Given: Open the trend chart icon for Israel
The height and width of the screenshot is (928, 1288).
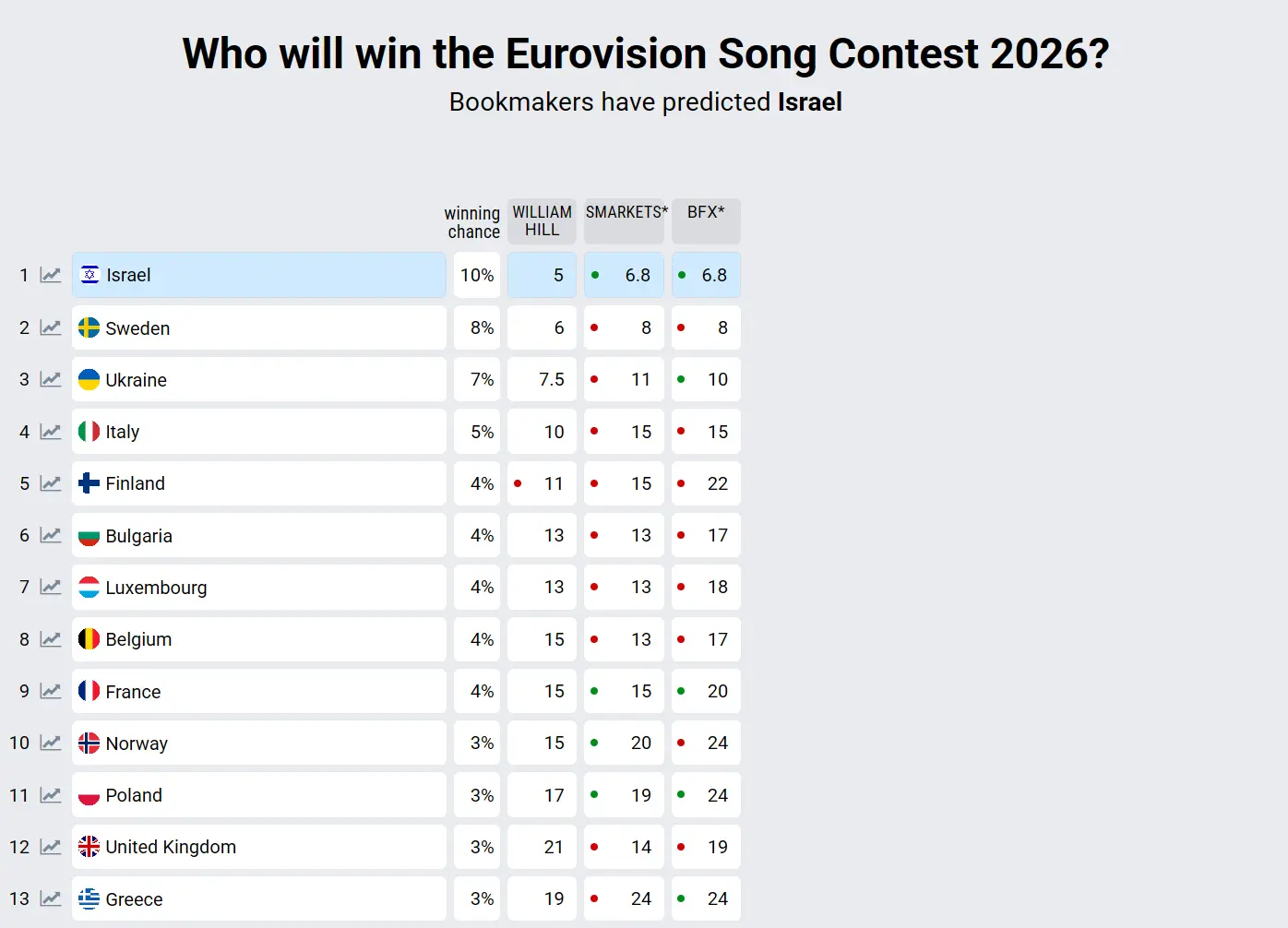Looking at the screenshot, I should [51, 275].
